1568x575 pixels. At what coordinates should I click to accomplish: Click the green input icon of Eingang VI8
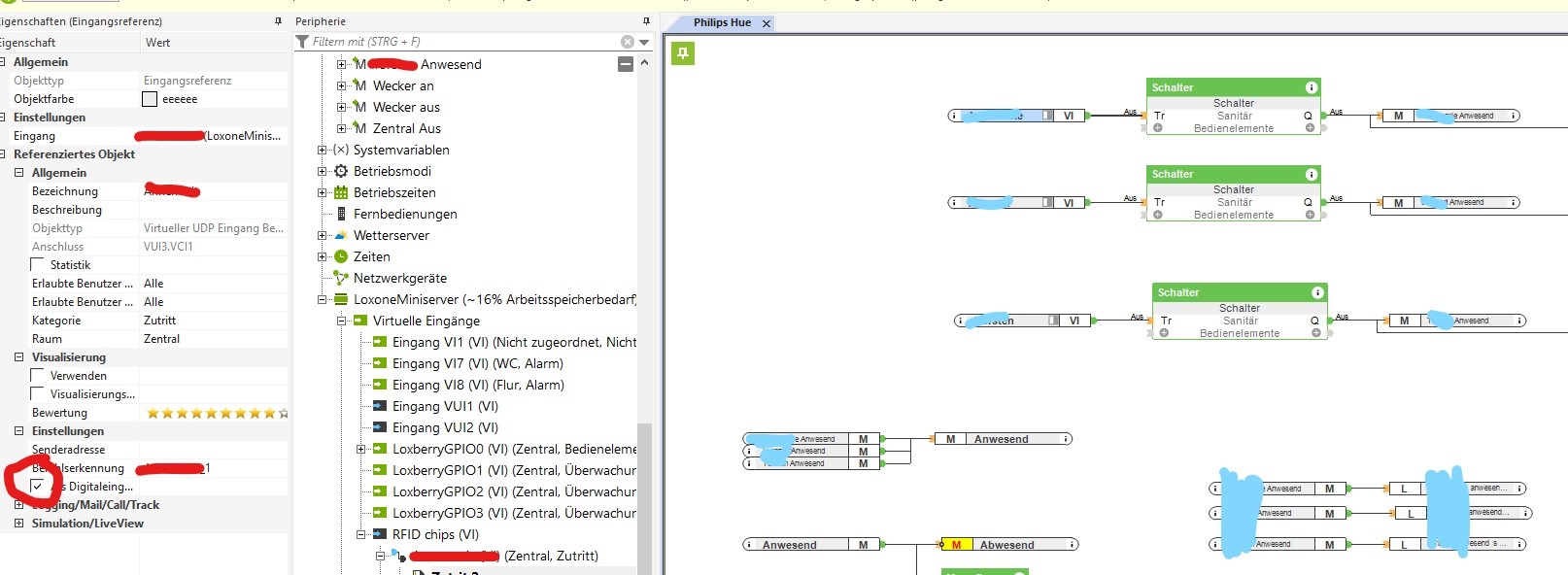(380, 385)
